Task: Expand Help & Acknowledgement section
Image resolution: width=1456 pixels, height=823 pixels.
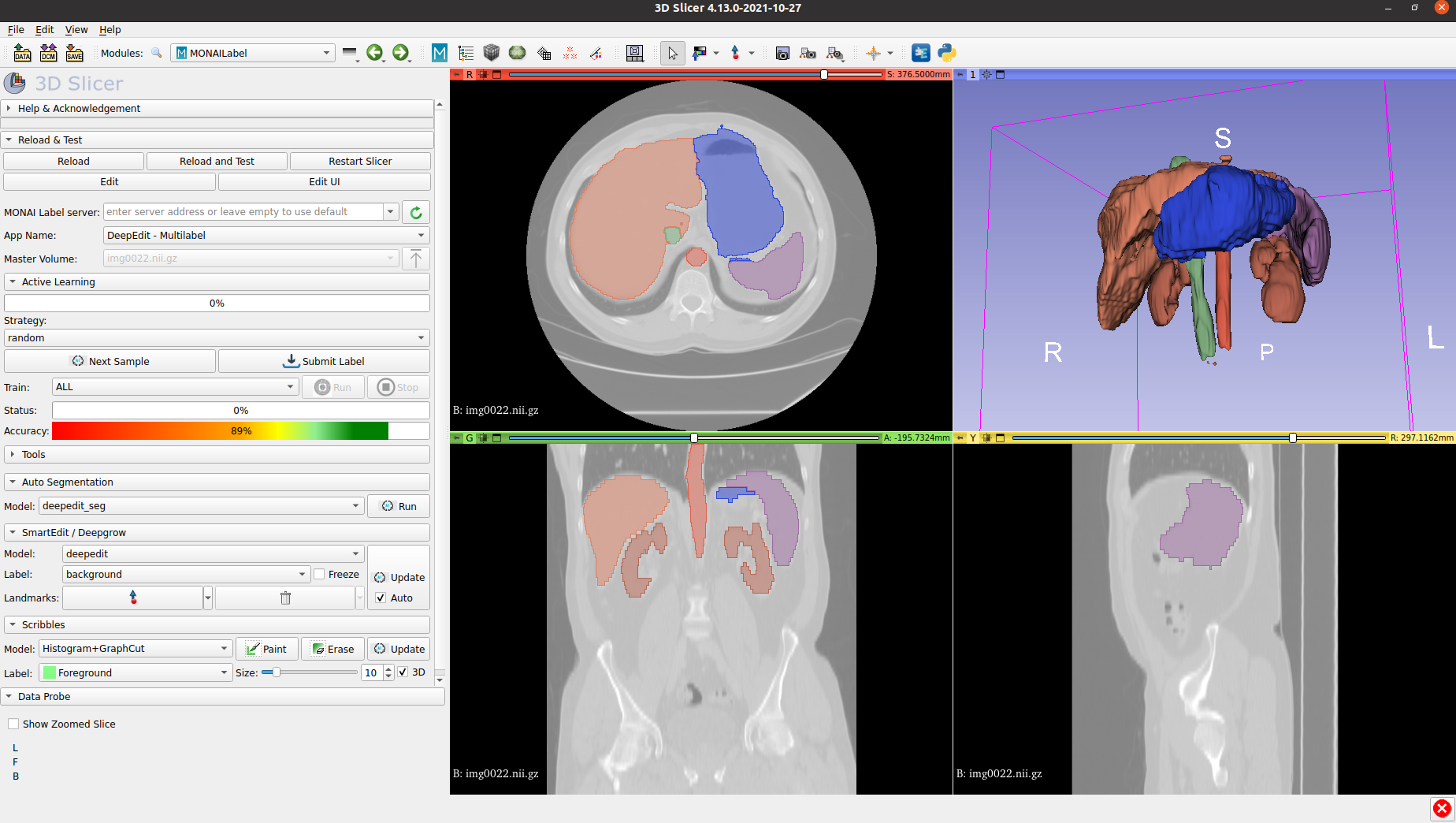Action: pos(217,109)
